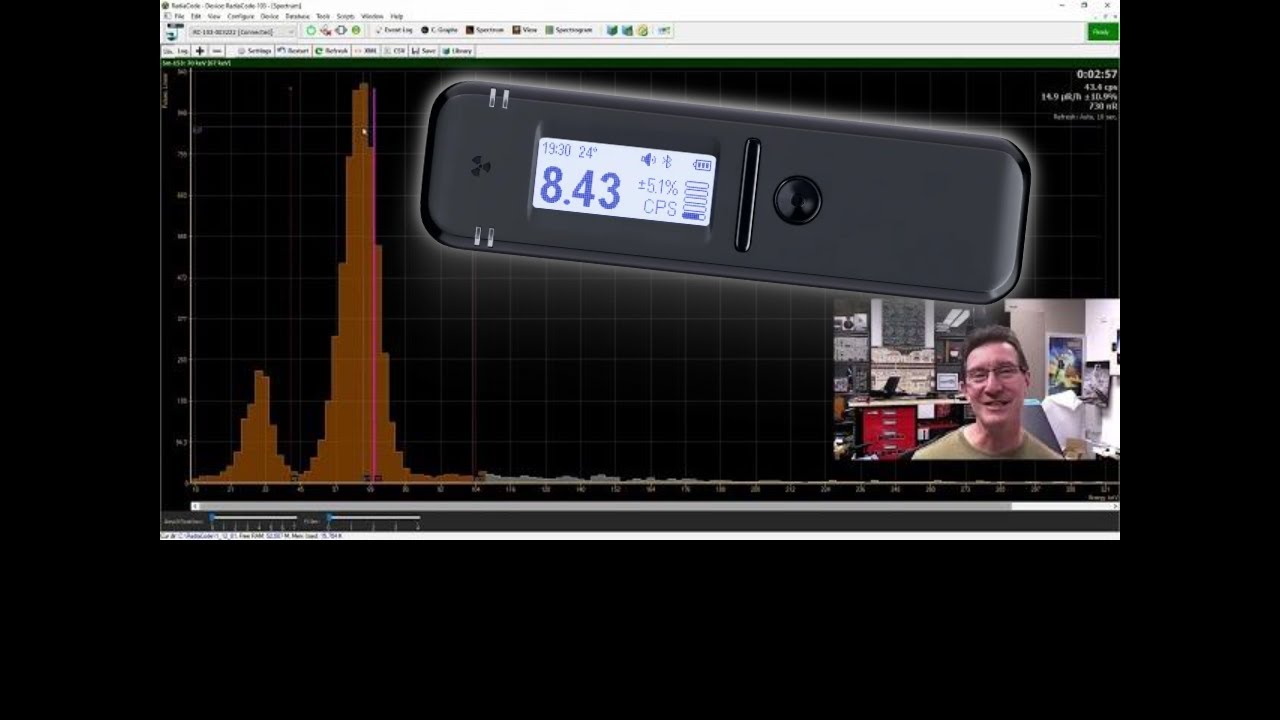
Task: Export spectrum with XML button
Action: click(x=365, y=51)
